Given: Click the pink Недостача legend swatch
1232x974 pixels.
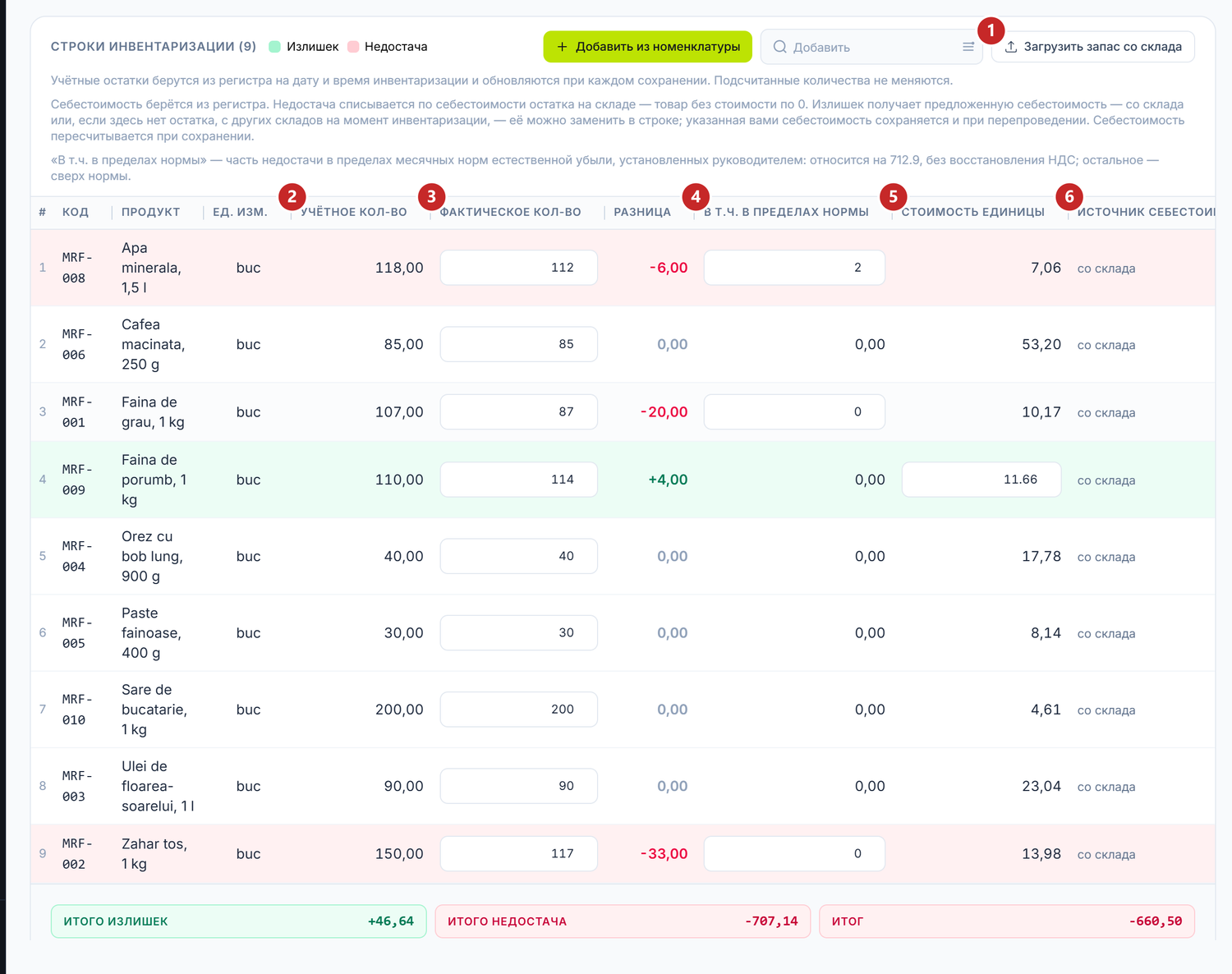Looking at the screenshot, I should [x=353, y=47].
